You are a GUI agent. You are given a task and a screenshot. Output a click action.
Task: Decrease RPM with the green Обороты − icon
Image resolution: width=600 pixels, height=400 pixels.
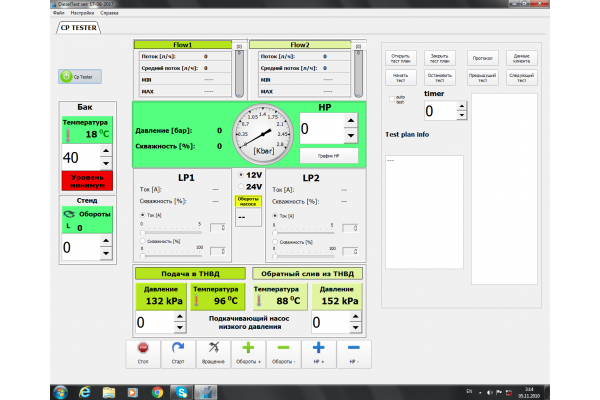(x=284, y=348)
